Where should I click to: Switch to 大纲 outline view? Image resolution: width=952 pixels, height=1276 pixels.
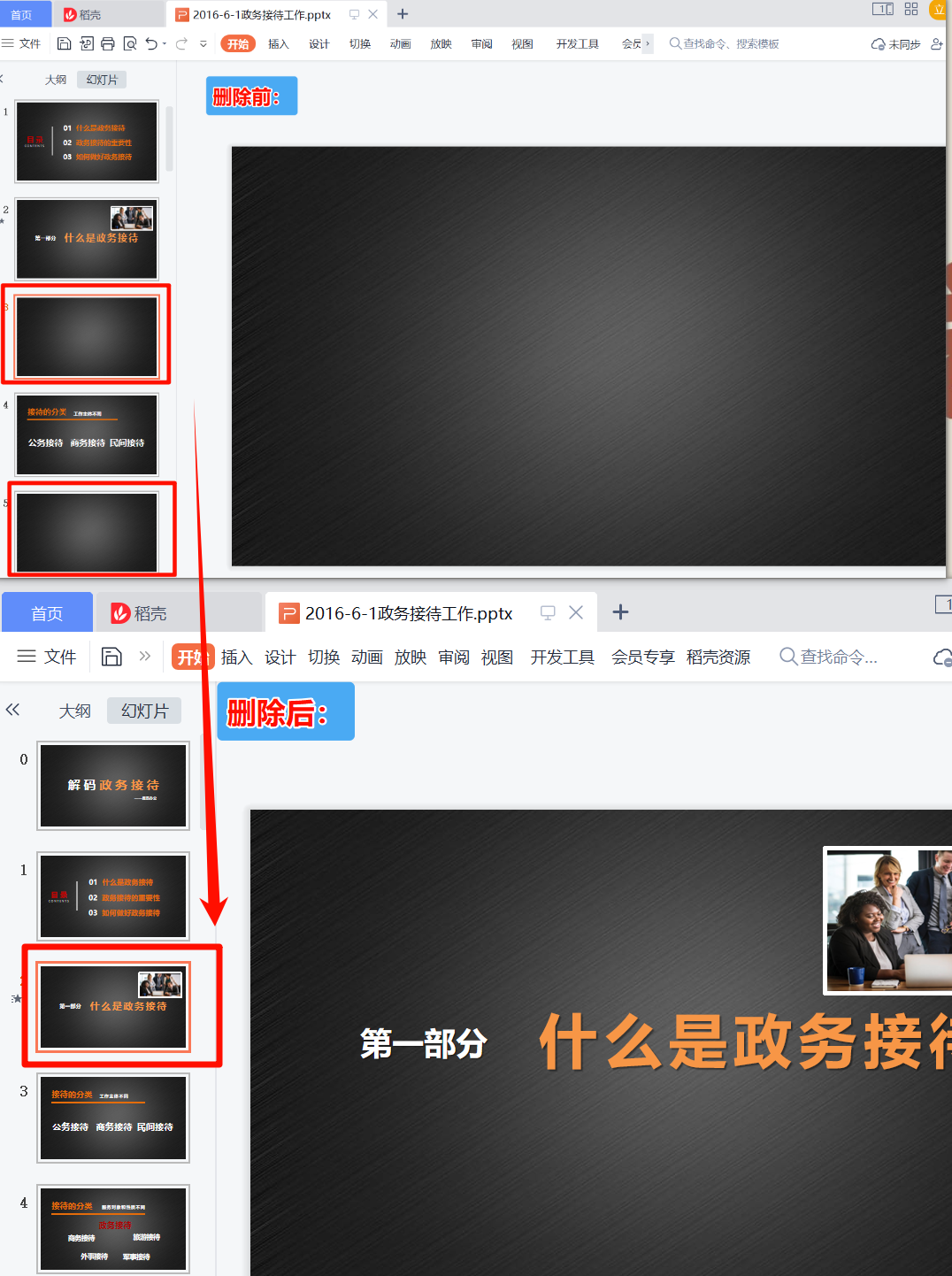[x=55, y=80]
